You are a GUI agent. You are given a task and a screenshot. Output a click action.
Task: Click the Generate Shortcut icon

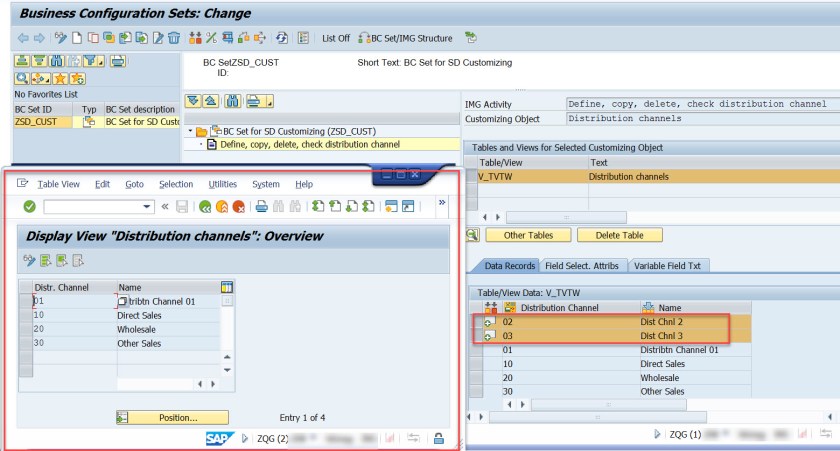[x=408, y=206]
